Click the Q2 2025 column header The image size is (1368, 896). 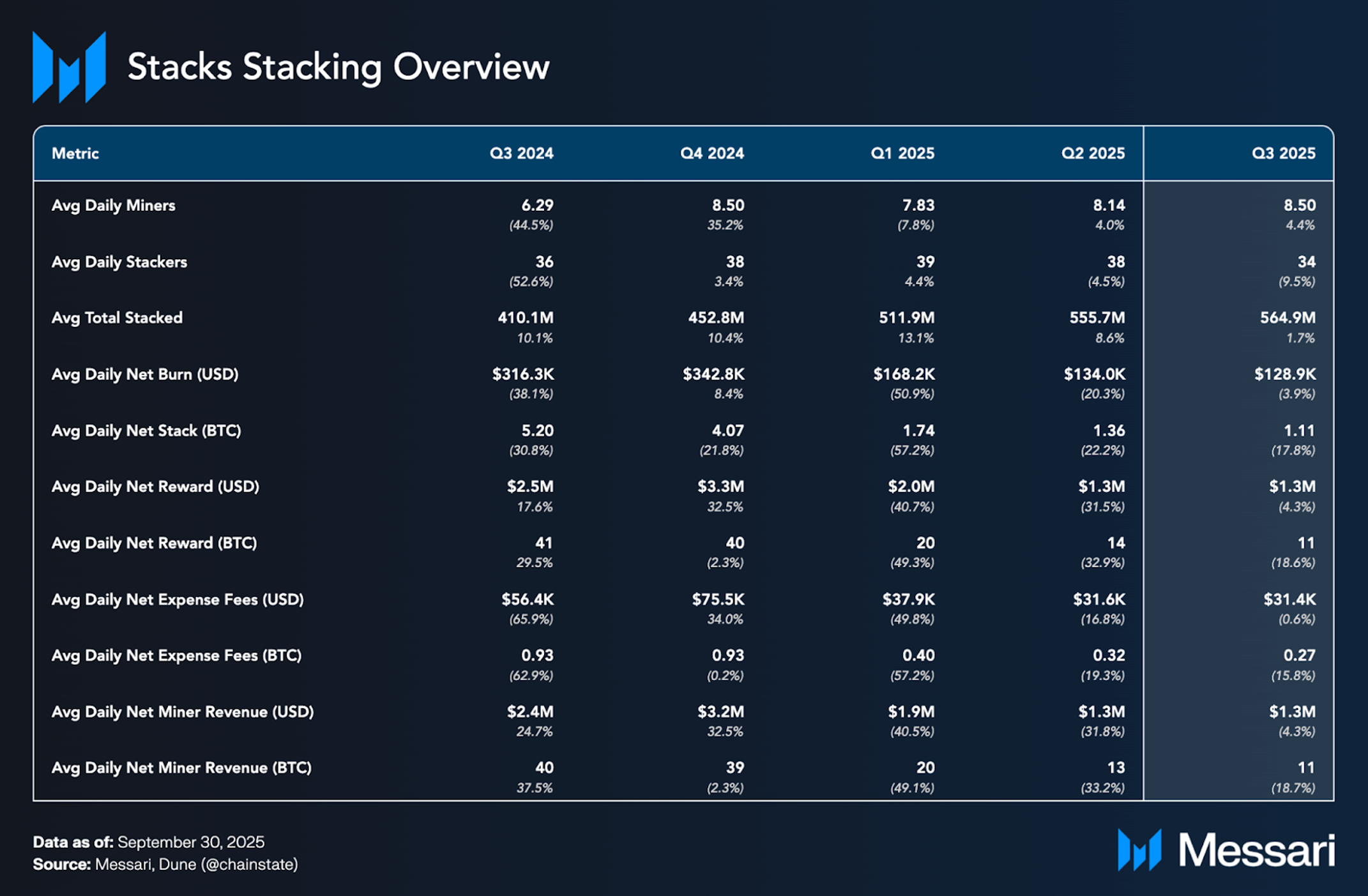coord(1093,153)
